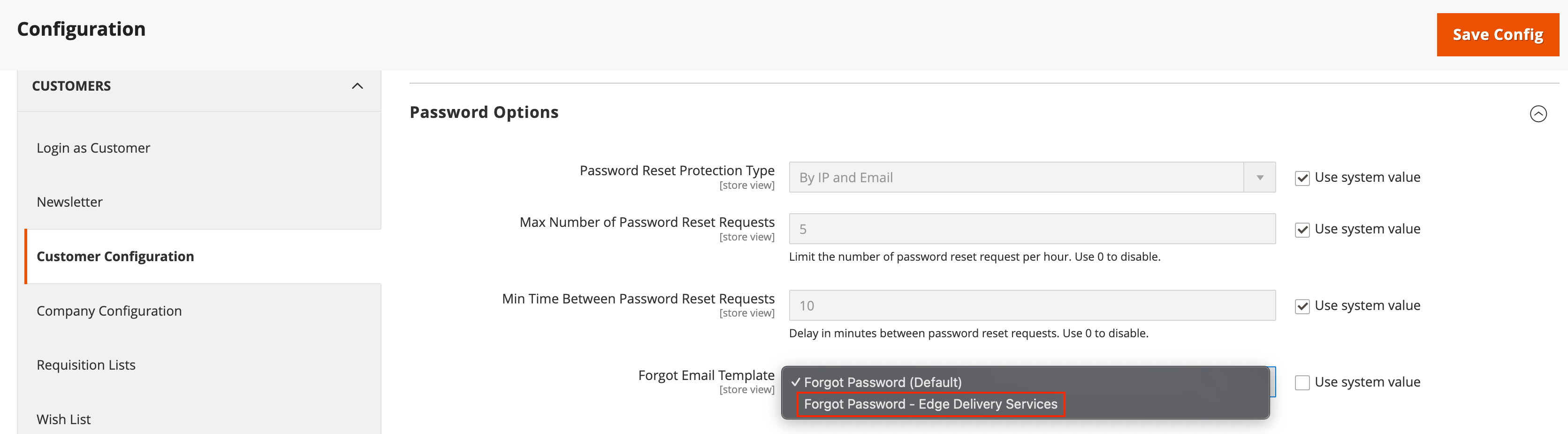Click the Min Time Between Password Reset Requests field
Image resolution: width=1568 pixels, height=434 pixels.
click(x=1031, y=305)
